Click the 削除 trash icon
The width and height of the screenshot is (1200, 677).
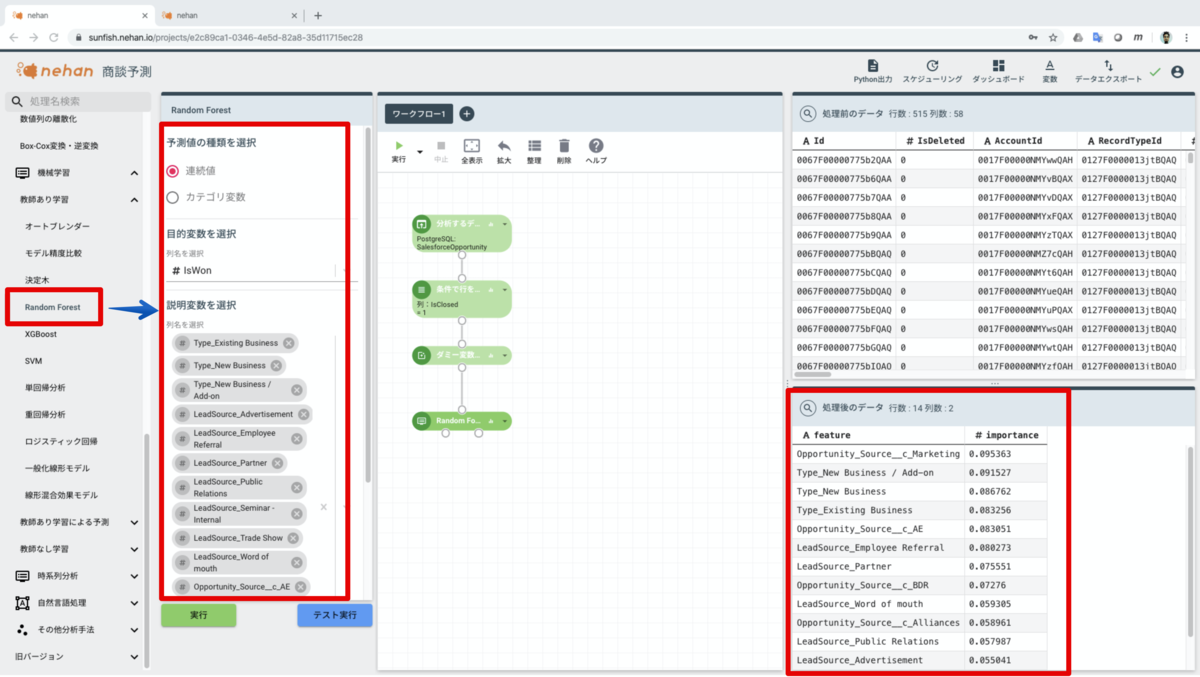[x=564, y=146]
